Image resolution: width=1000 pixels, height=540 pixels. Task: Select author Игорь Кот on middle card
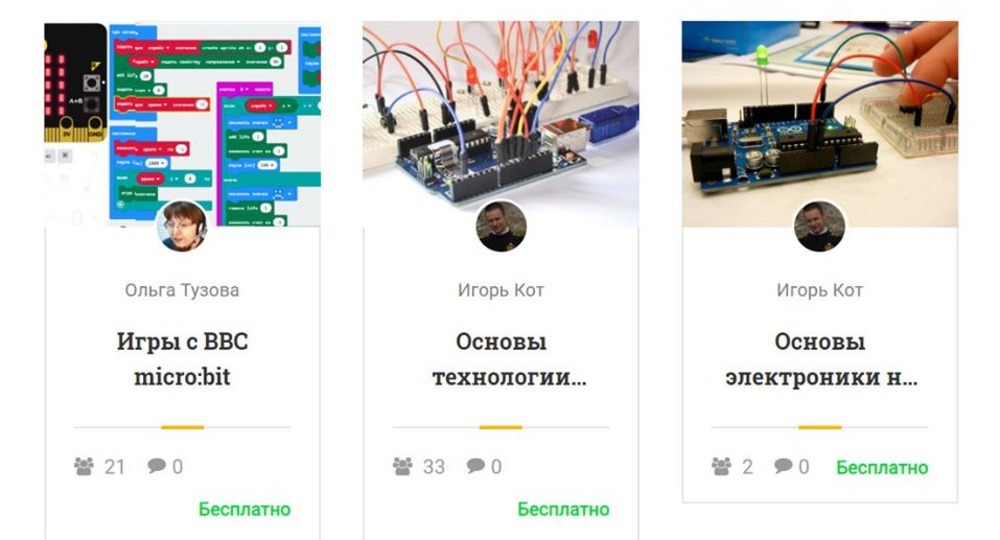pos(501,290)
